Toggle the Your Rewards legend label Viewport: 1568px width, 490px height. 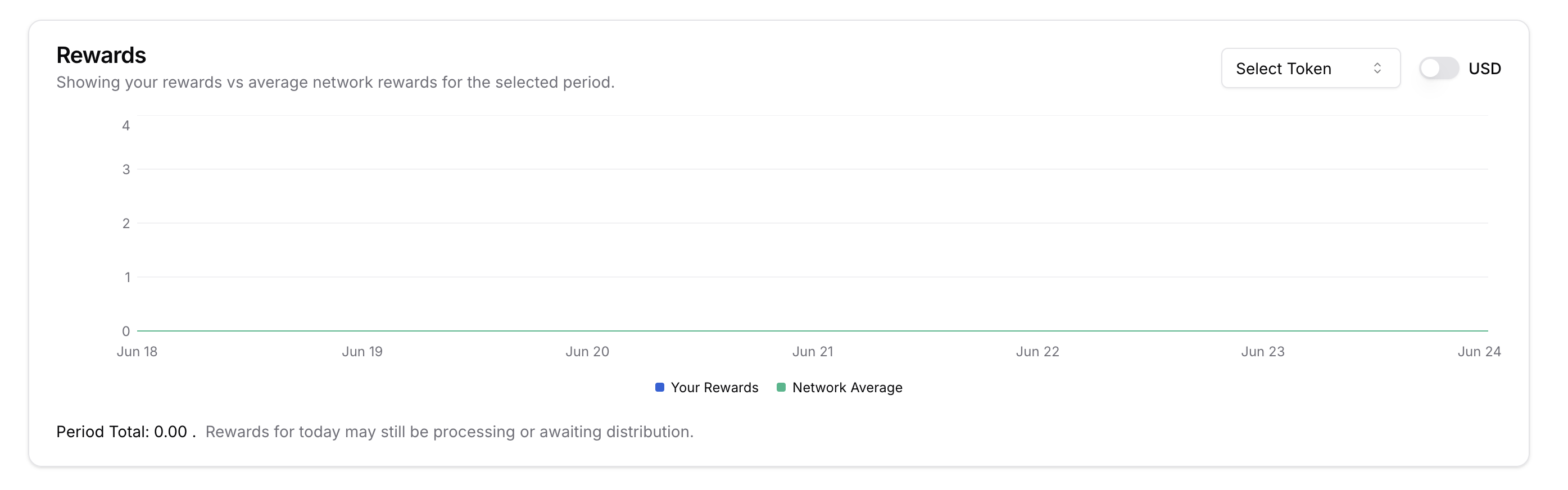(714, 388)
